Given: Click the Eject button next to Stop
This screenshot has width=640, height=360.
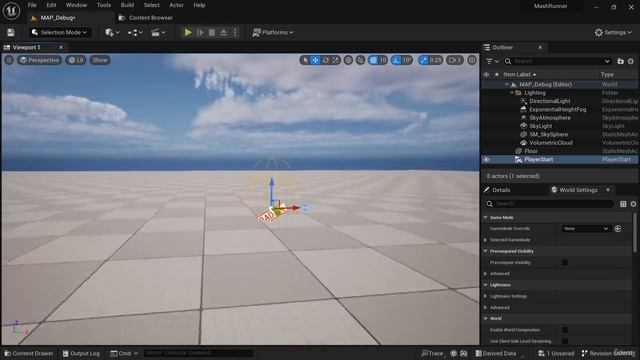Looking at the screenshot, I should tap(224, 32).
